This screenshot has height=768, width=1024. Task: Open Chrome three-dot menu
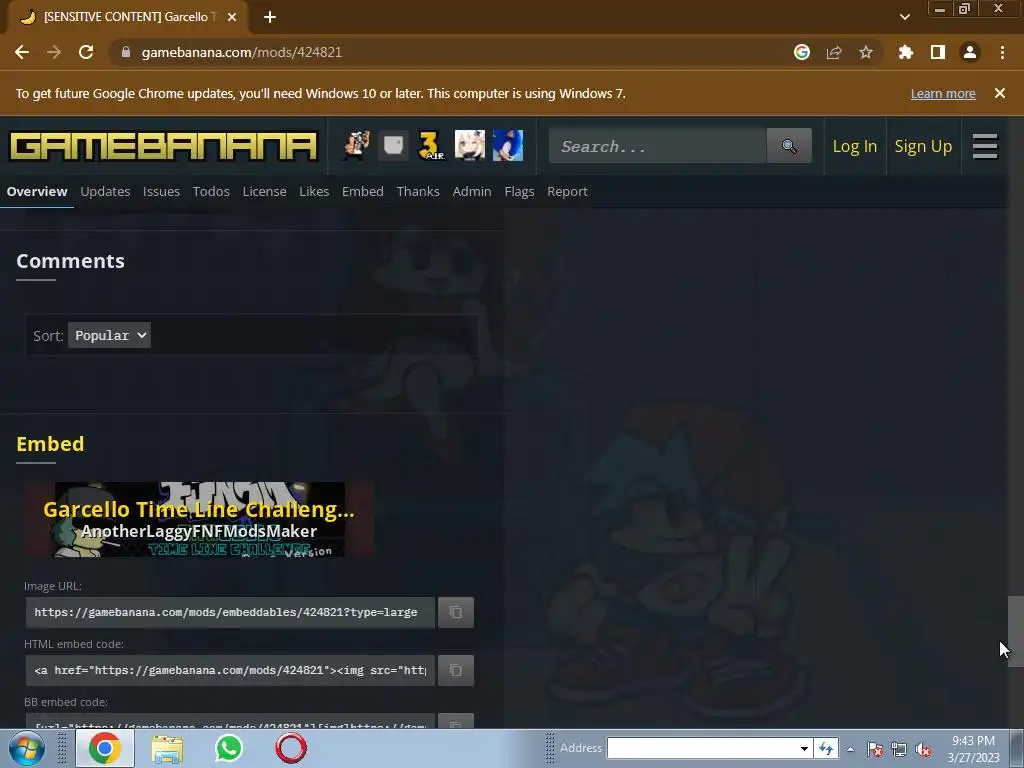coord(1002,52)
